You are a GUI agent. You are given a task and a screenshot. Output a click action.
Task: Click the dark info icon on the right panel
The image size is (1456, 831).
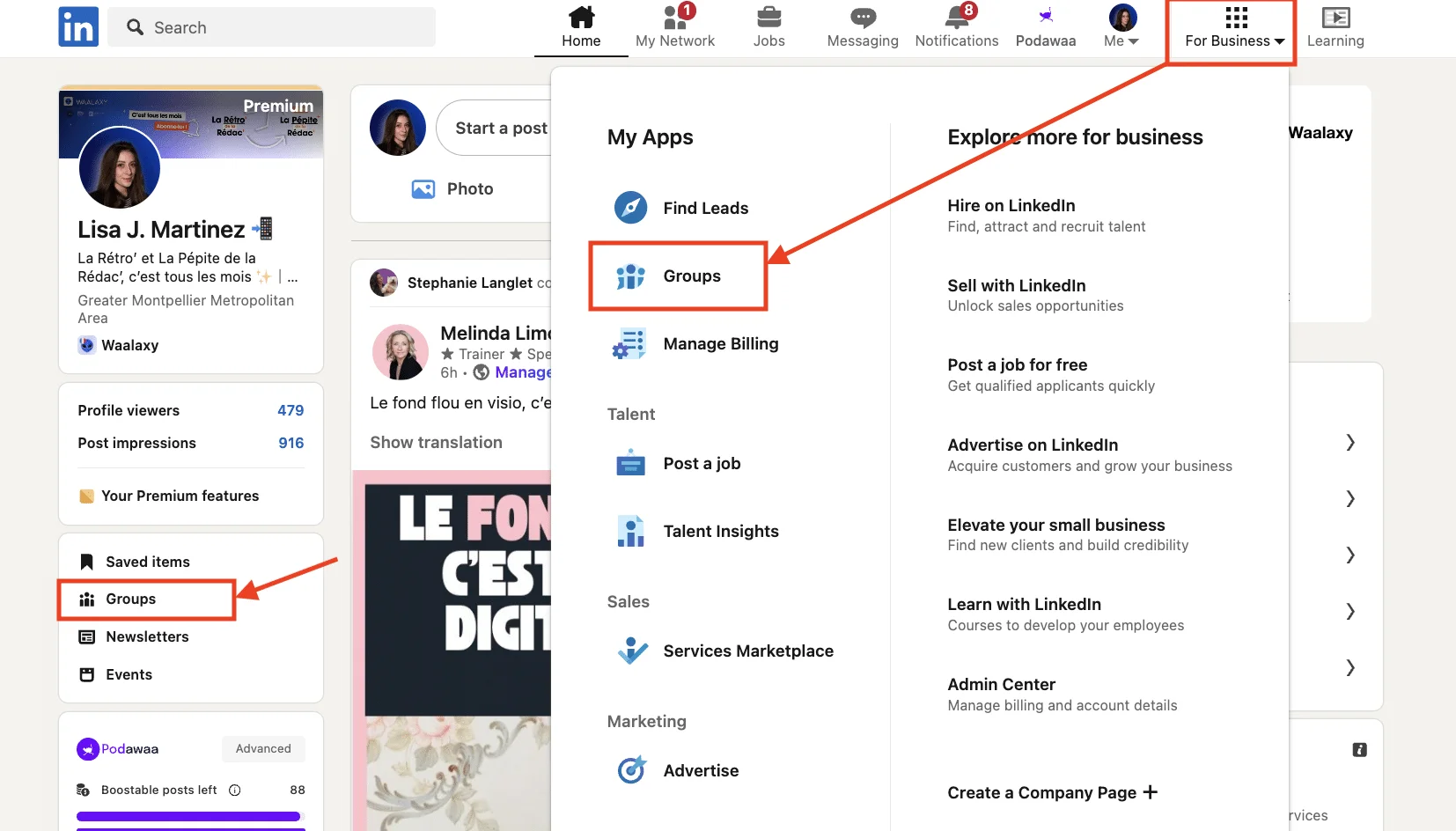(x=1360, y=750)
